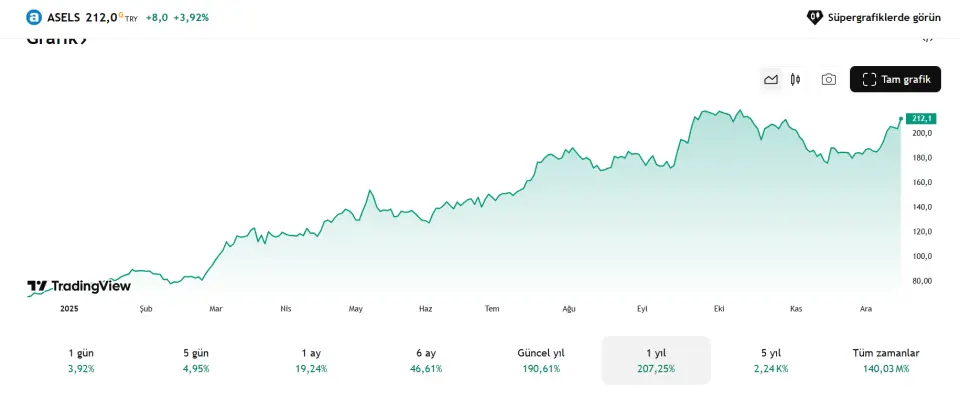Select the 5 gün time range
The height and width of the screenshot is (400, 960).
click(196, 360)
